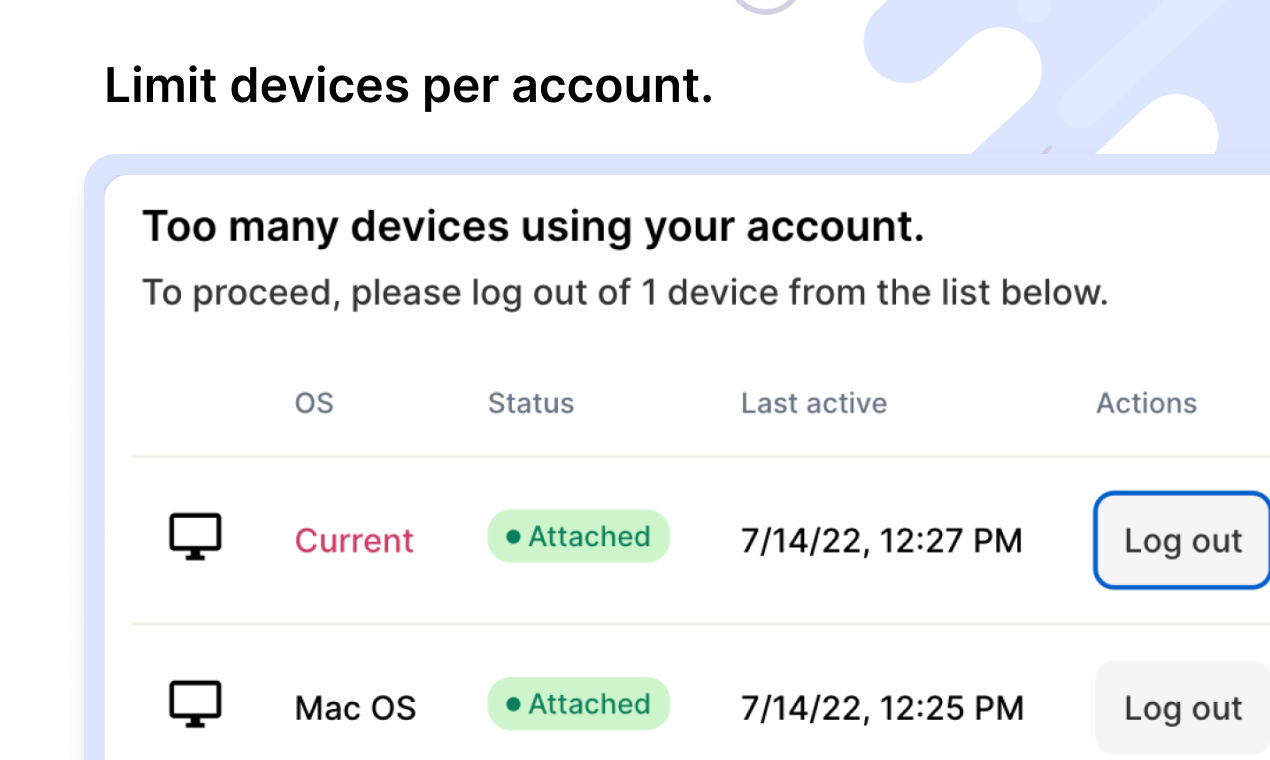Click the Status column header

click(531, 403)
